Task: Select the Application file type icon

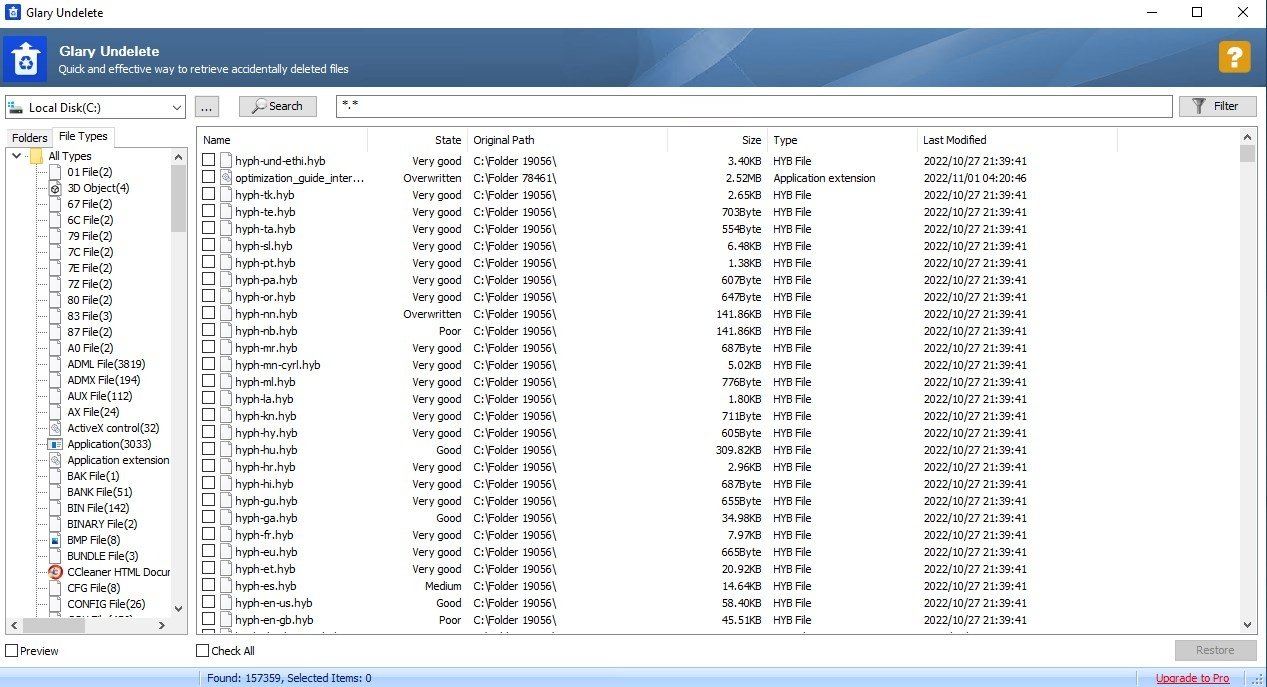Action: pos(56,444)
